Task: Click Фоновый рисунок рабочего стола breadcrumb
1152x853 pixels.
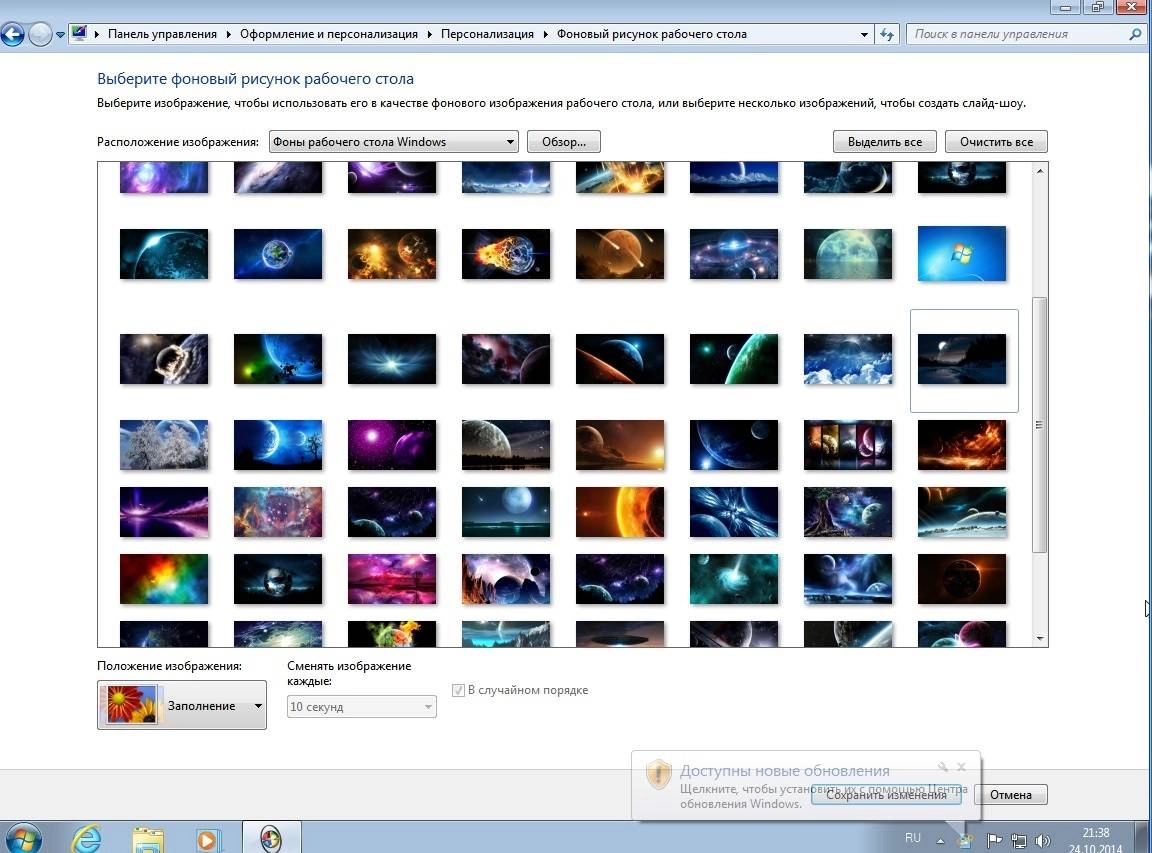Action: coord(652,34)
